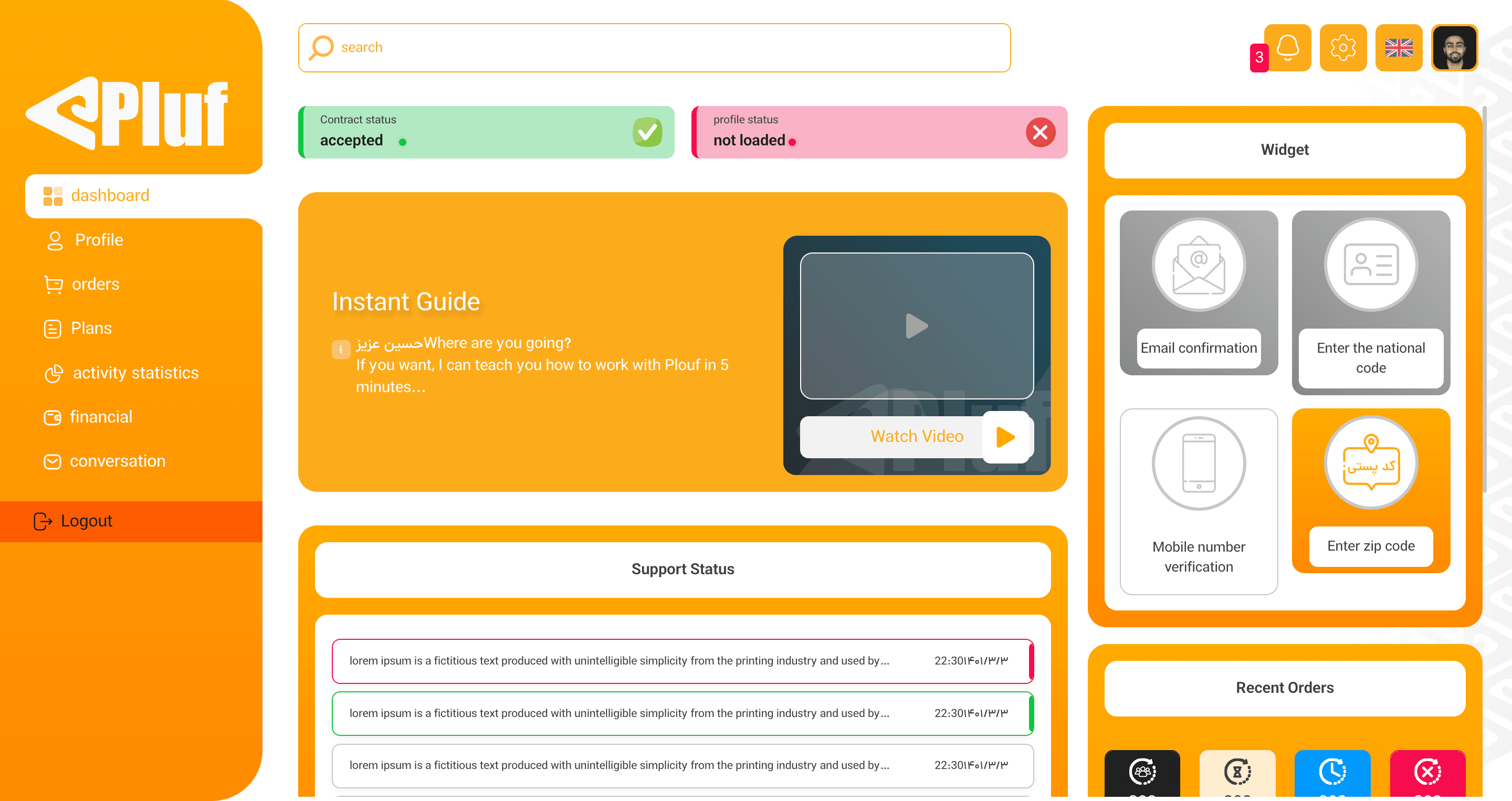This screenshot has height=801, width=1512.
Task: Play the Instant Guide video preview
Action: 916,325
